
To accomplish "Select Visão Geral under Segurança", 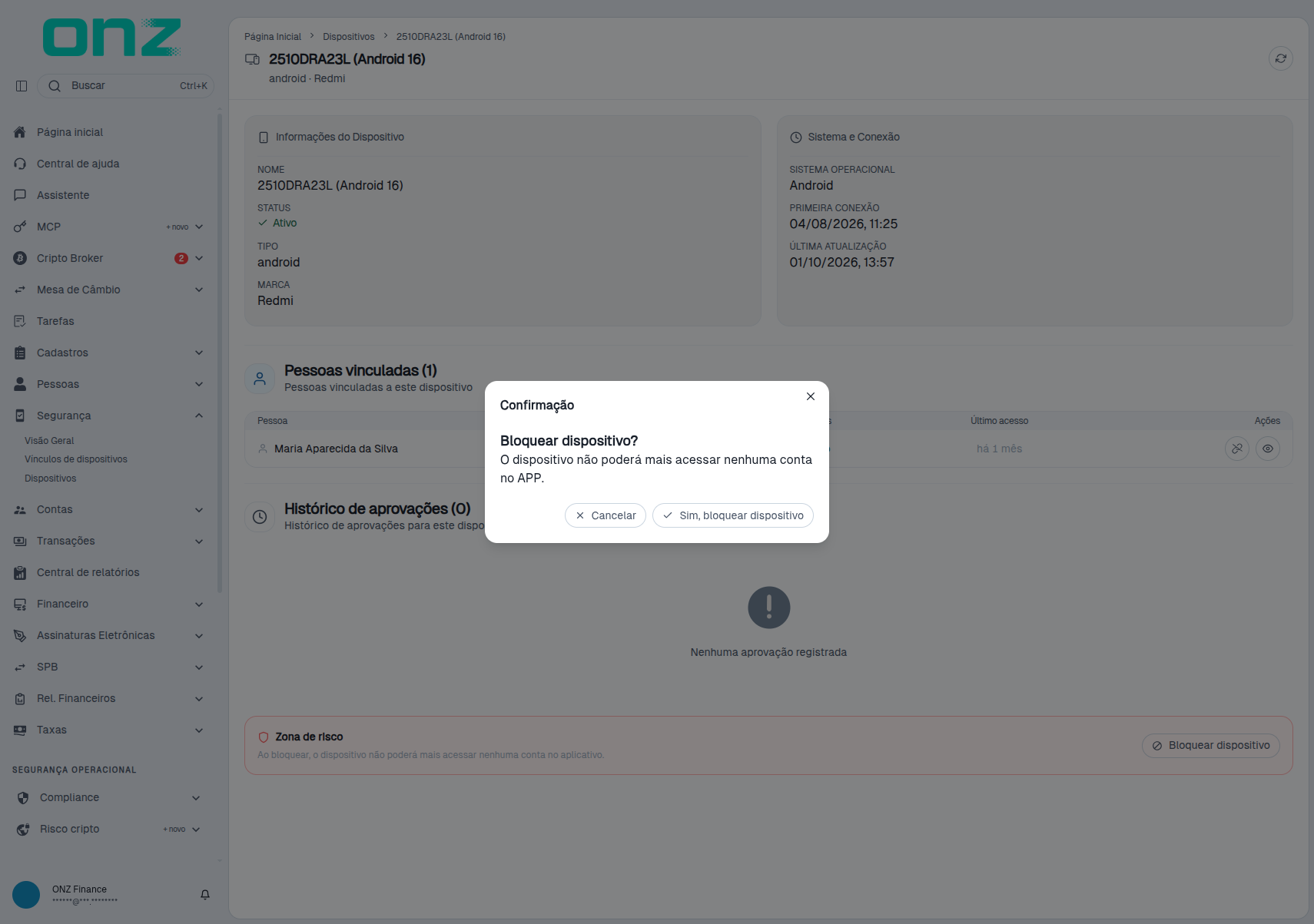I will coord(49,441).
